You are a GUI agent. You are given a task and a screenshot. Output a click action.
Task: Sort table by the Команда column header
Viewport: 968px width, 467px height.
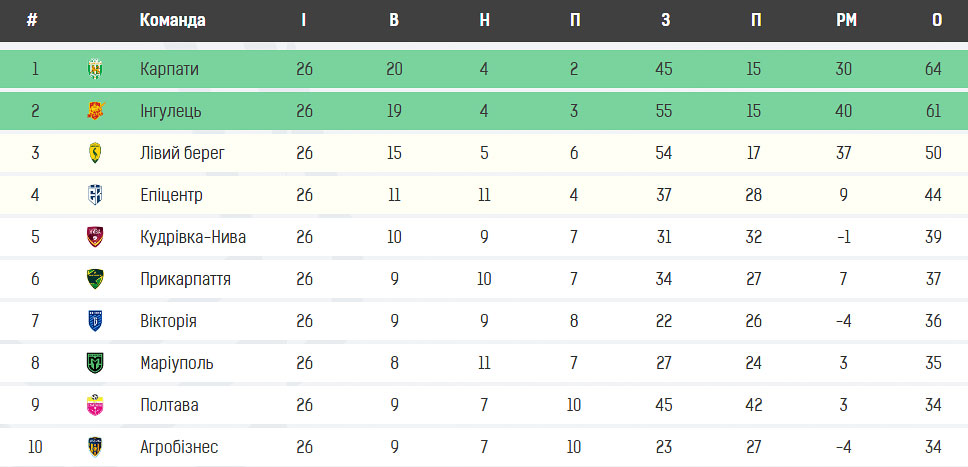[x=172, y=20]
